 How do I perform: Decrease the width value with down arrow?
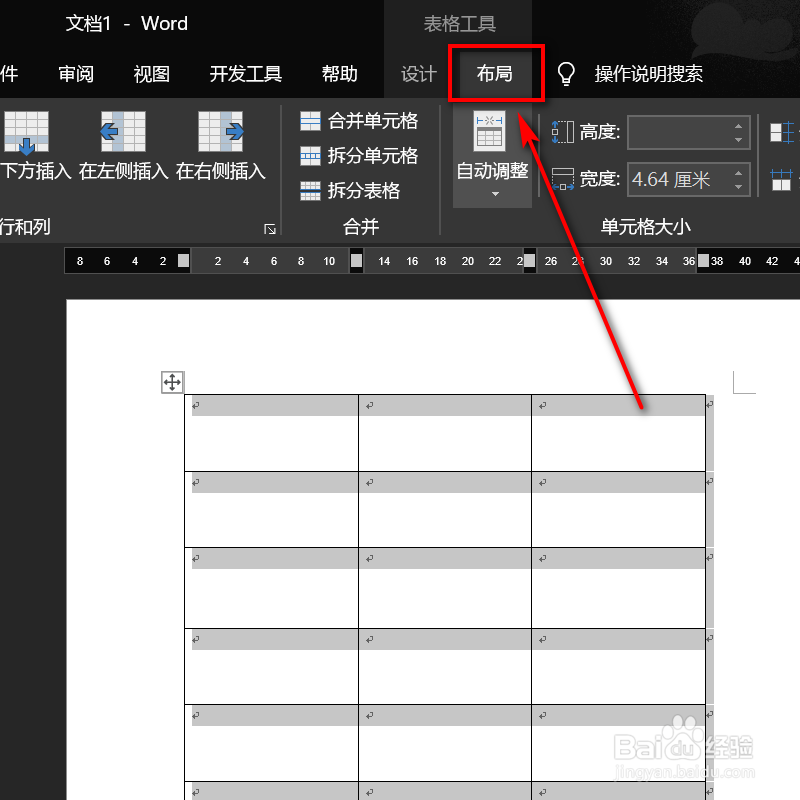pos(738,187)
